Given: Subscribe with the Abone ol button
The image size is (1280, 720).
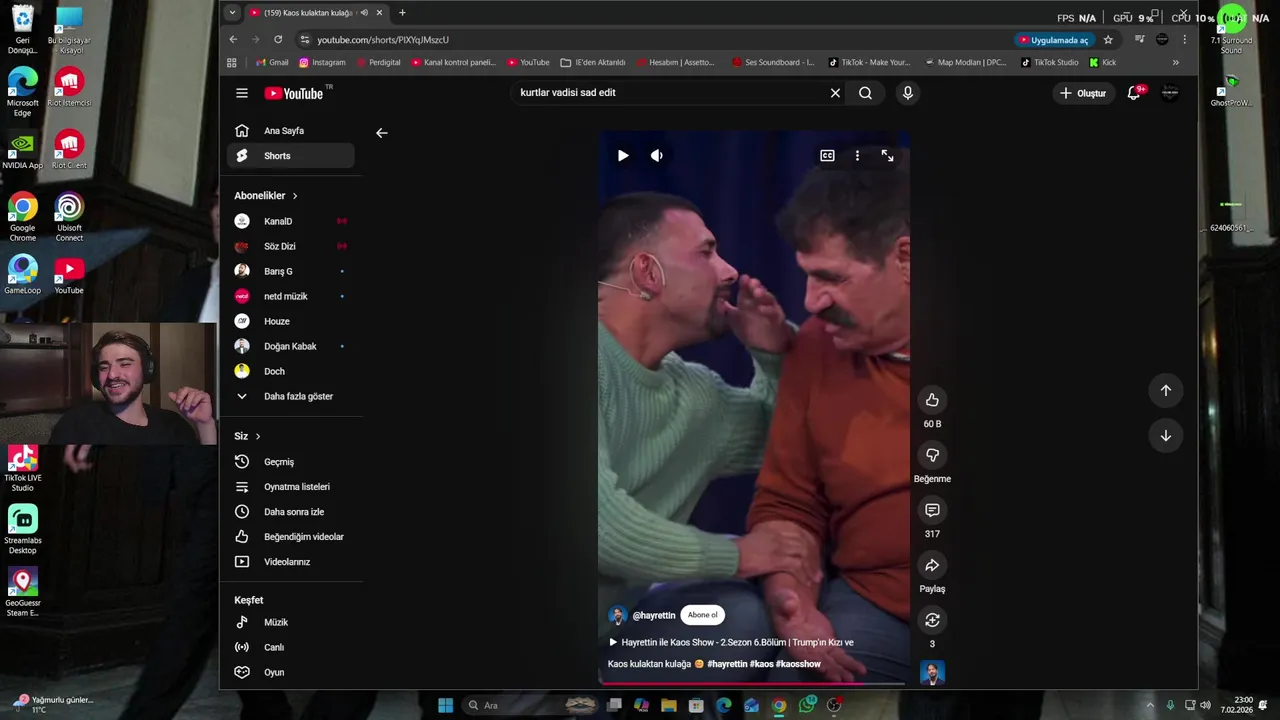Looking at the screenshot, I should pos(702,615).
